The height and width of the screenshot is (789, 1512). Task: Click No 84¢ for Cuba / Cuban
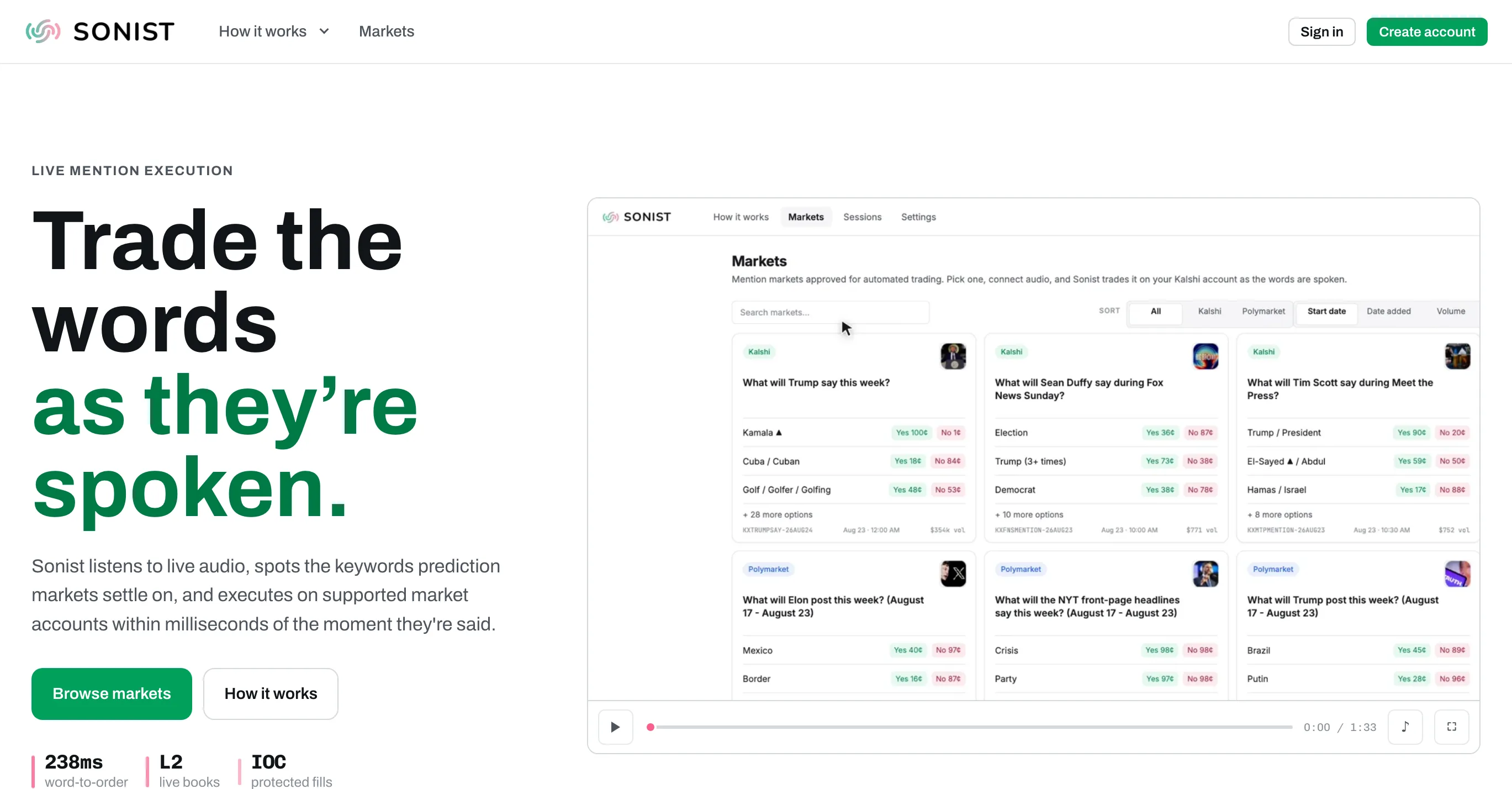coord(948,461)
